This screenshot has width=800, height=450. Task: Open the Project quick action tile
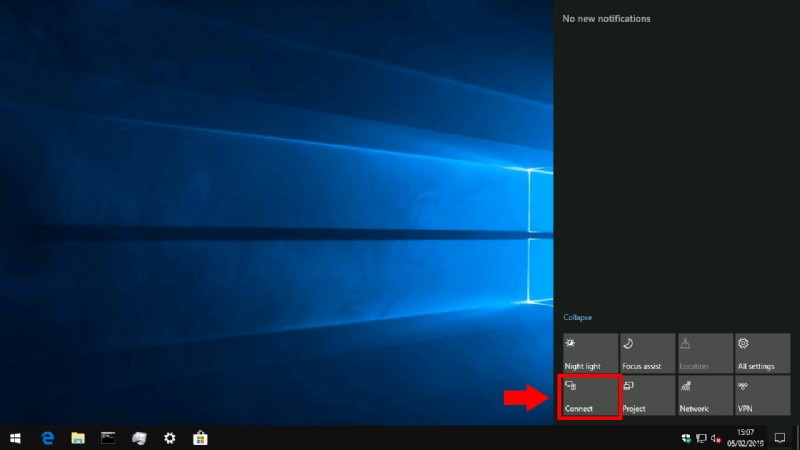647,395
